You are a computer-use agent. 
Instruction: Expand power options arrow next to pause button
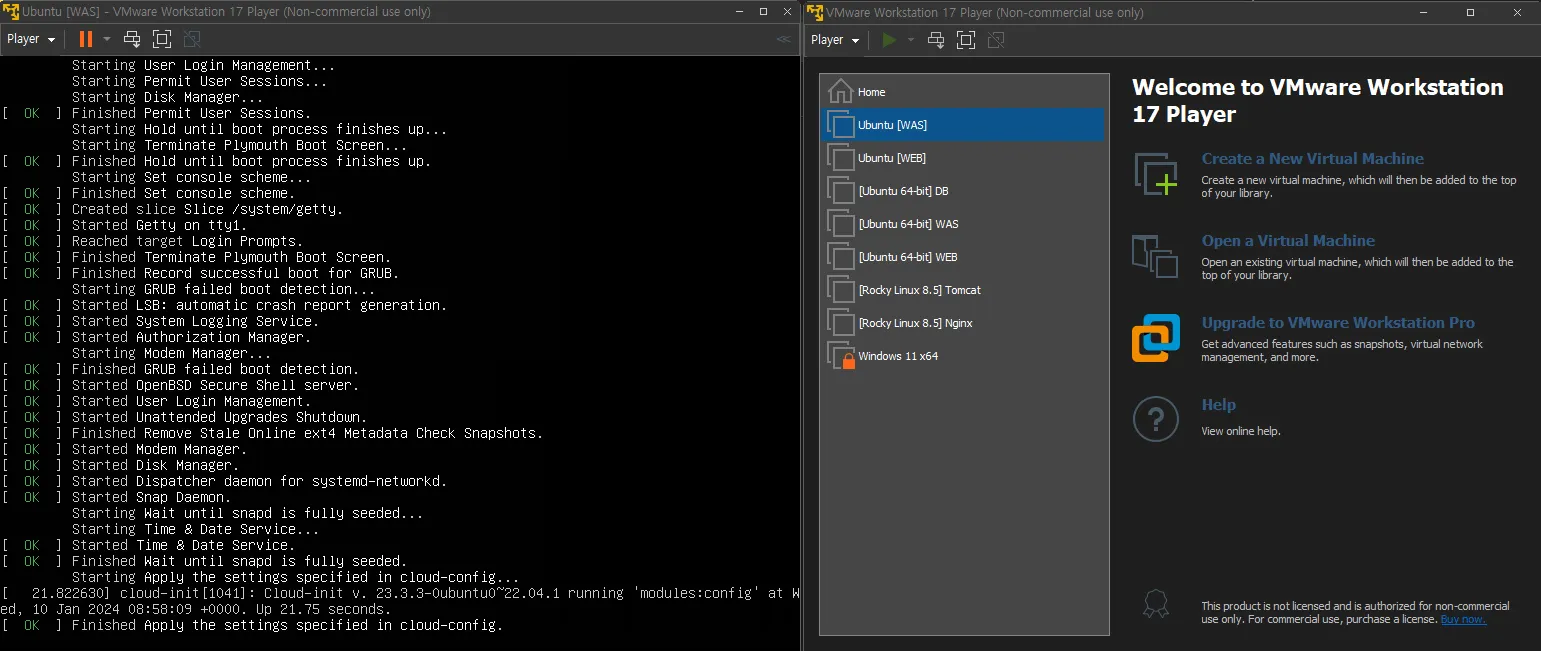107,39
